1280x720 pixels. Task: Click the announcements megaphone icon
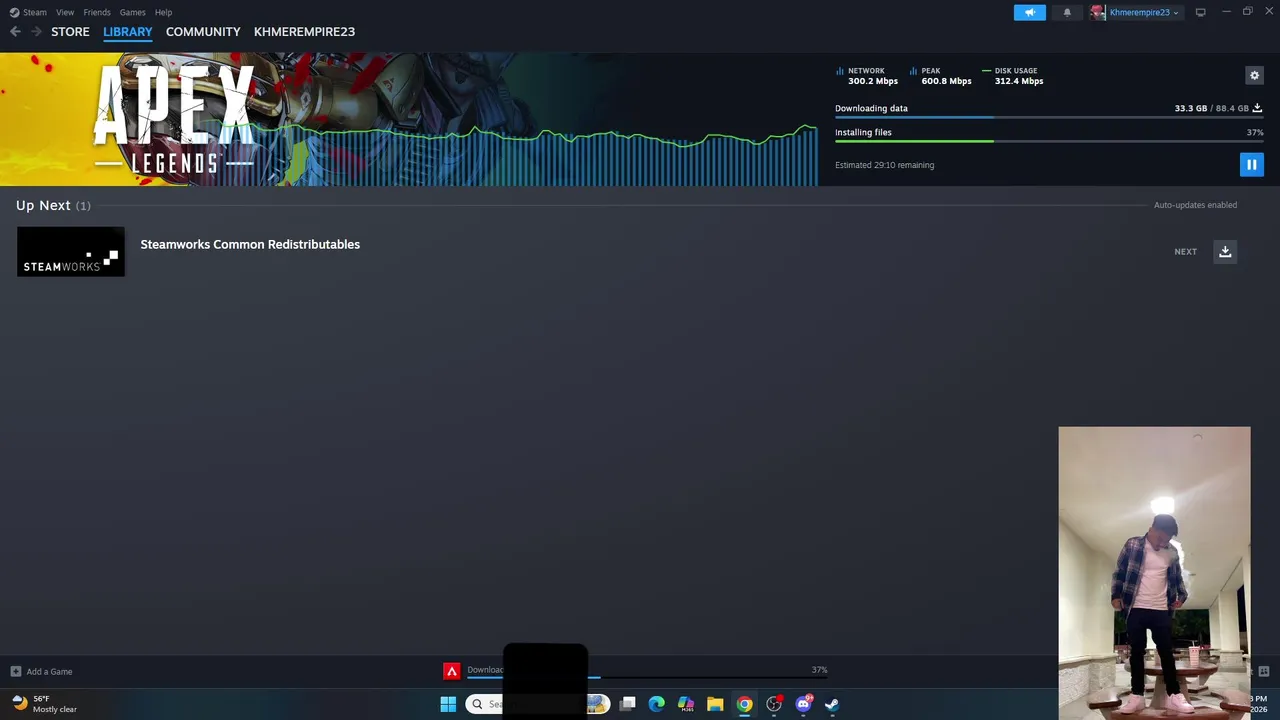click(x=1029, y=12)
